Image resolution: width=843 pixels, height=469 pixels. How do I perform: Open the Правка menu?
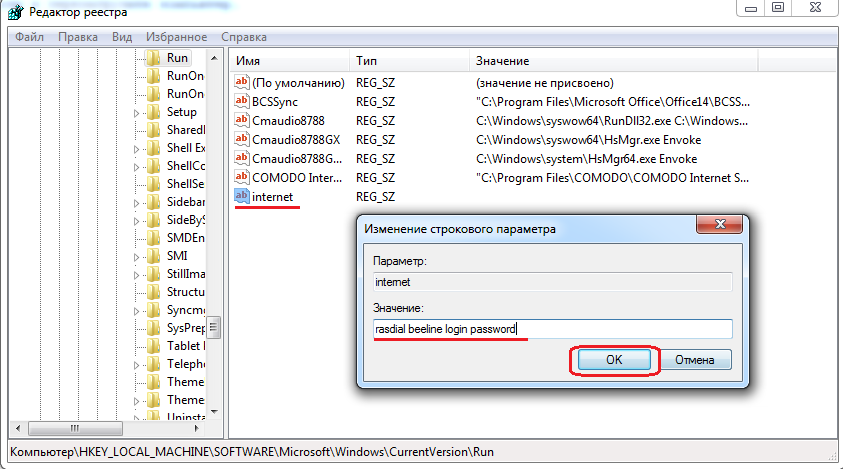78,37
